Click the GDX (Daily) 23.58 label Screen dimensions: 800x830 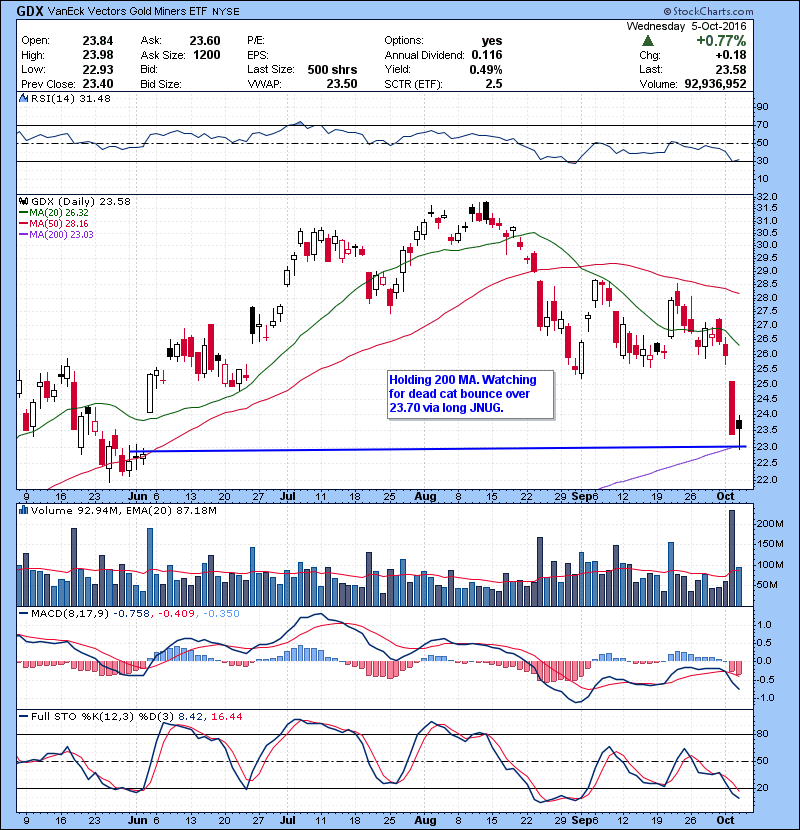(x=80, y=202)
